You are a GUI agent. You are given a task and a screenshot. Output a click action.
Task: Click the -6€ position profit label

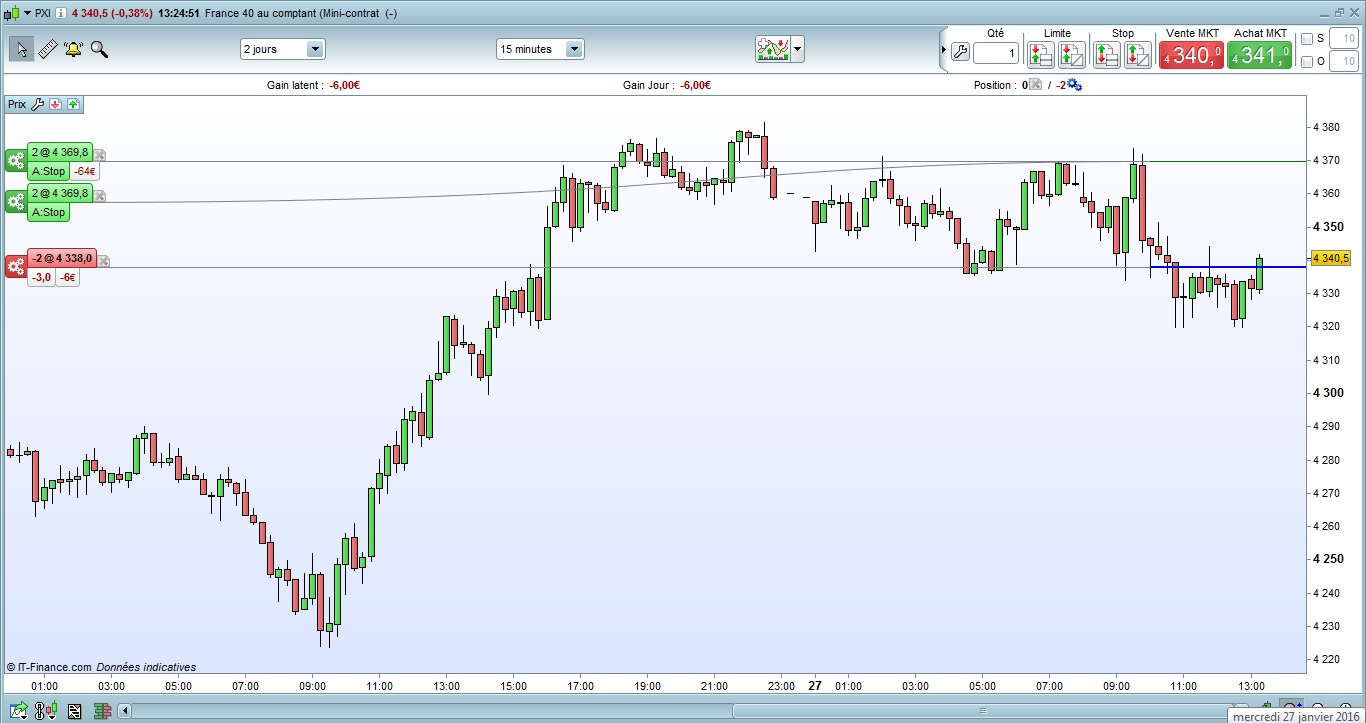(x=67, y=278)
